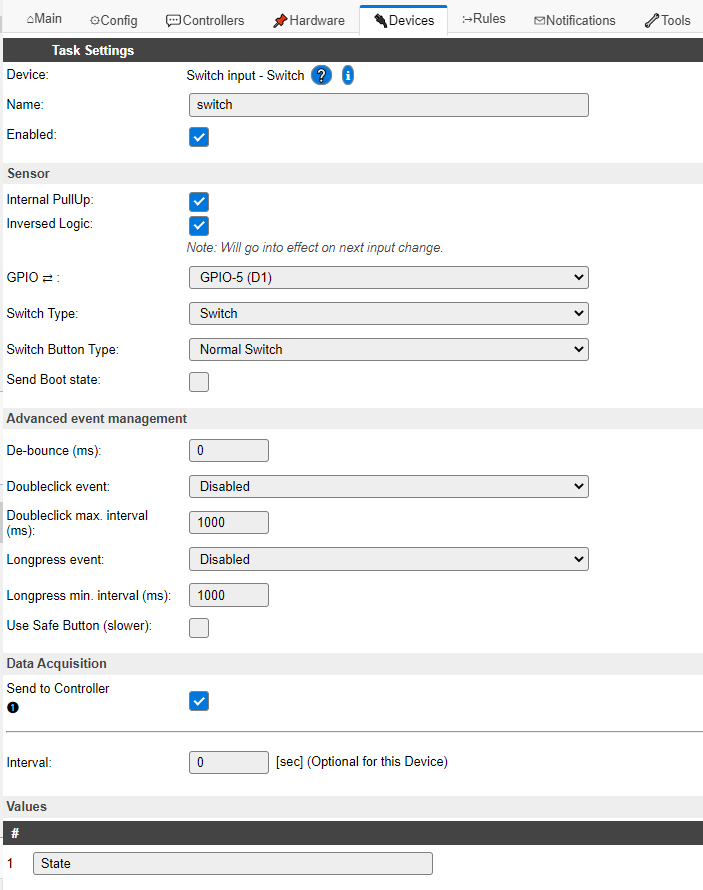Click the blue info icon beside Device
Viewport: 703px width, 890px height.
[348, 76]
